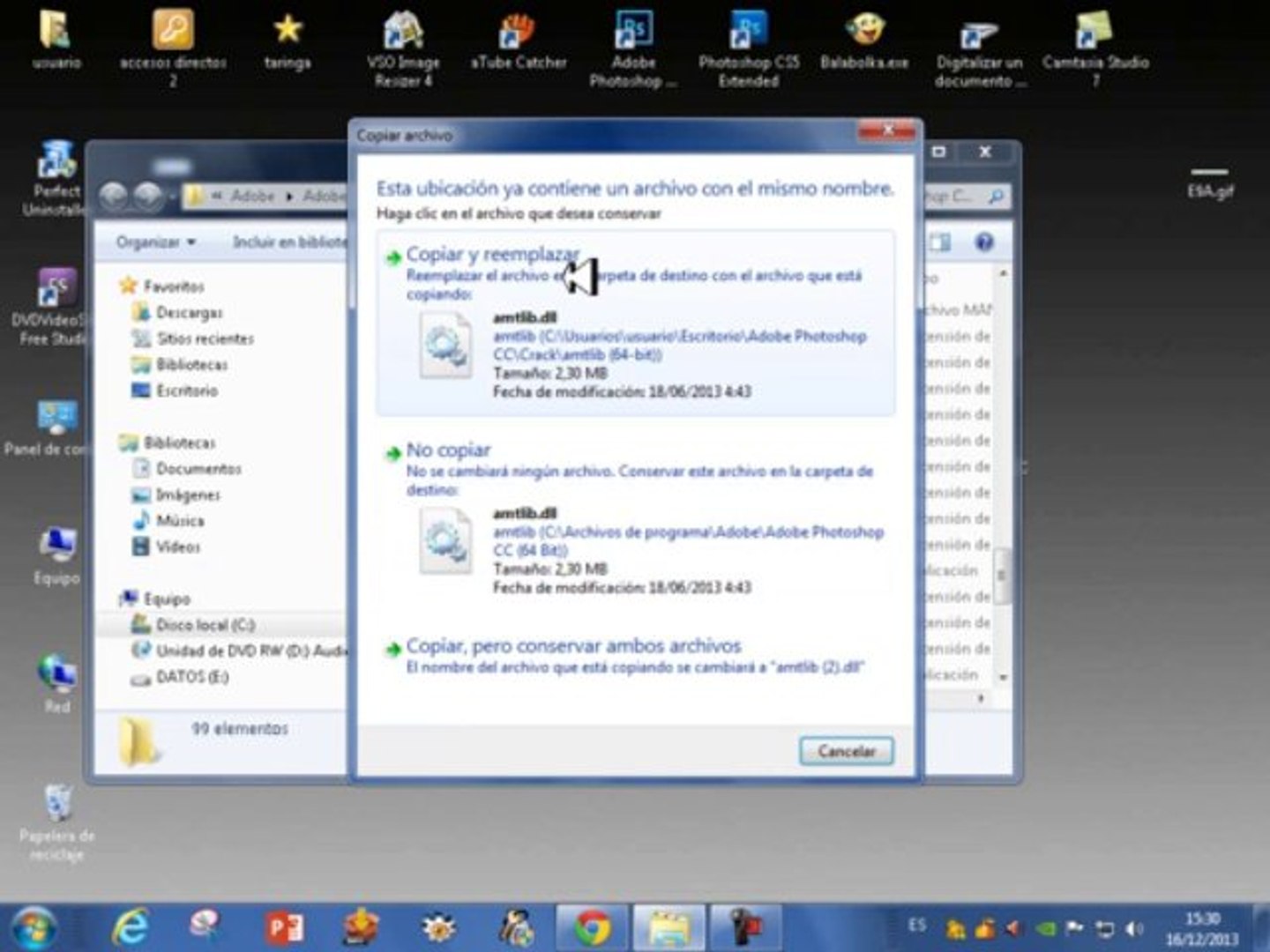
Task: Select Digitalizar un documento shortcut
Action: (x=979, y=48)
